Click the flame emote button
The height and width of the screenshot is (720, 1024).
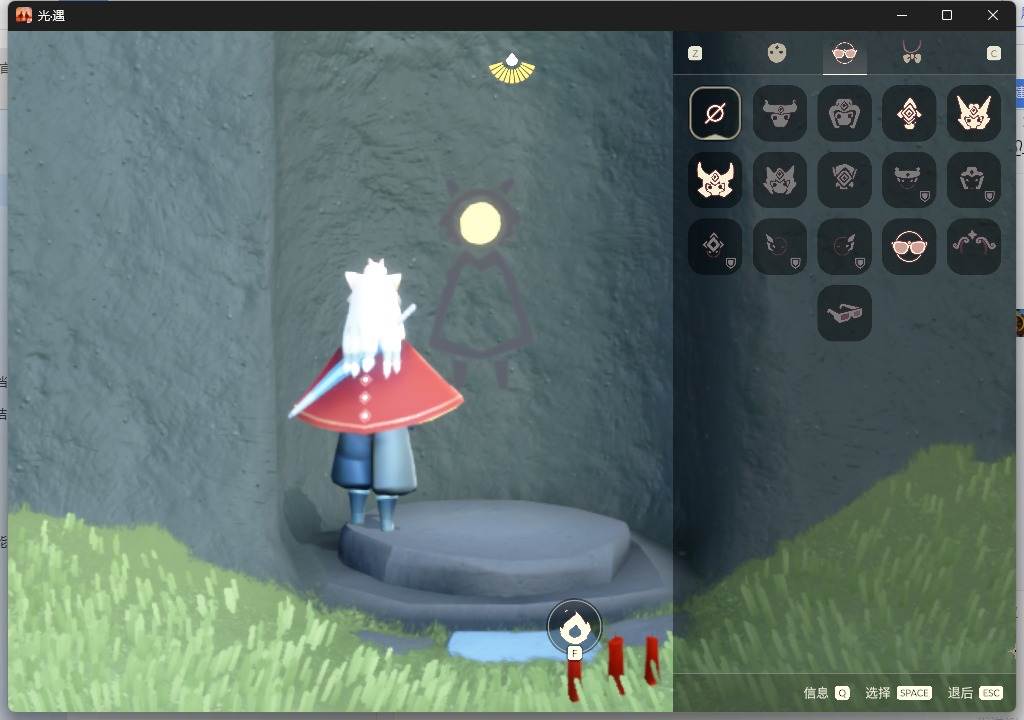tap(574, 627)
